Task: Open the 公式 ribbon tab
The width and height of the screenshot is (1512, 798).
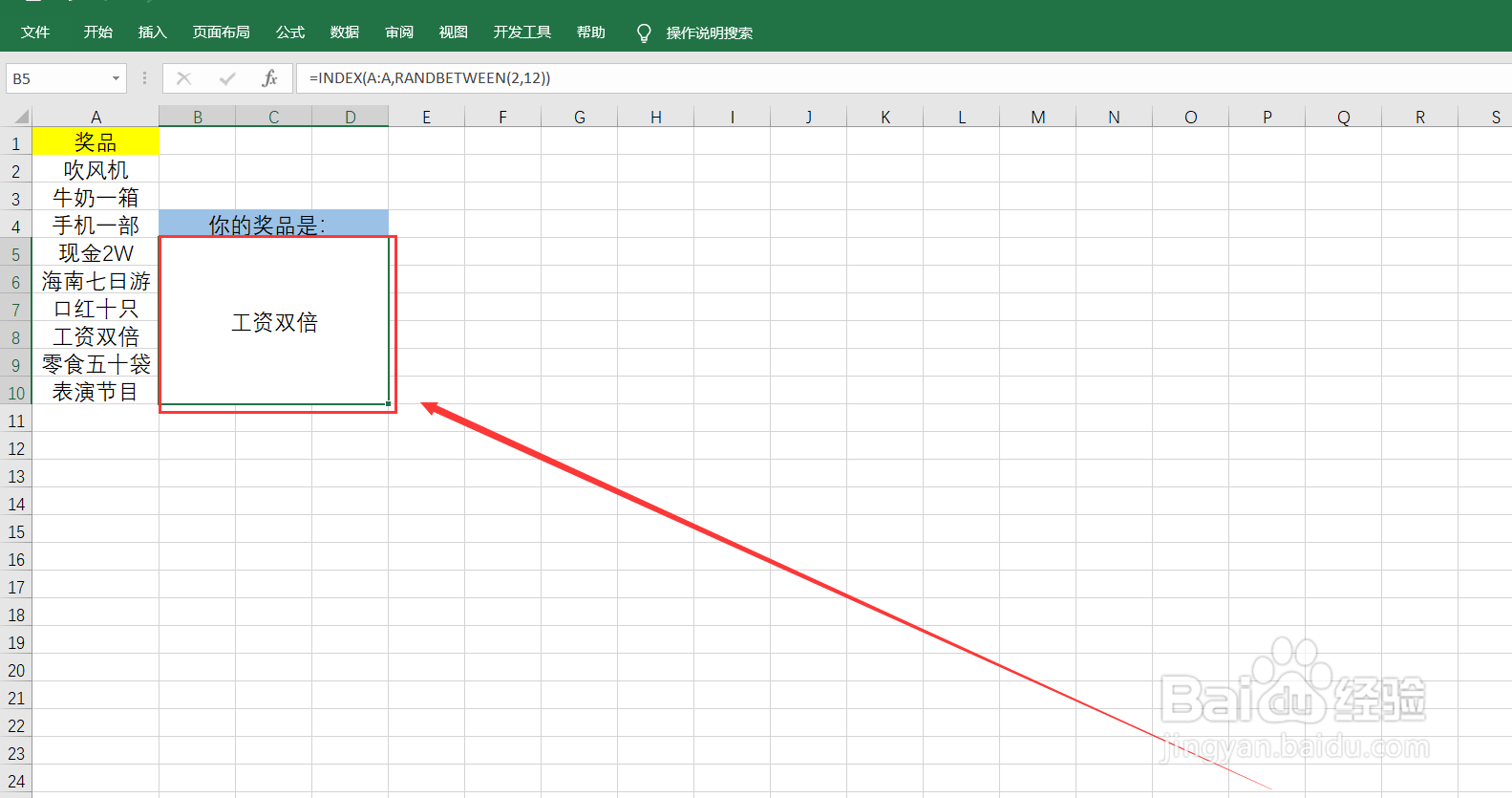Action: [x=289, y=32]
